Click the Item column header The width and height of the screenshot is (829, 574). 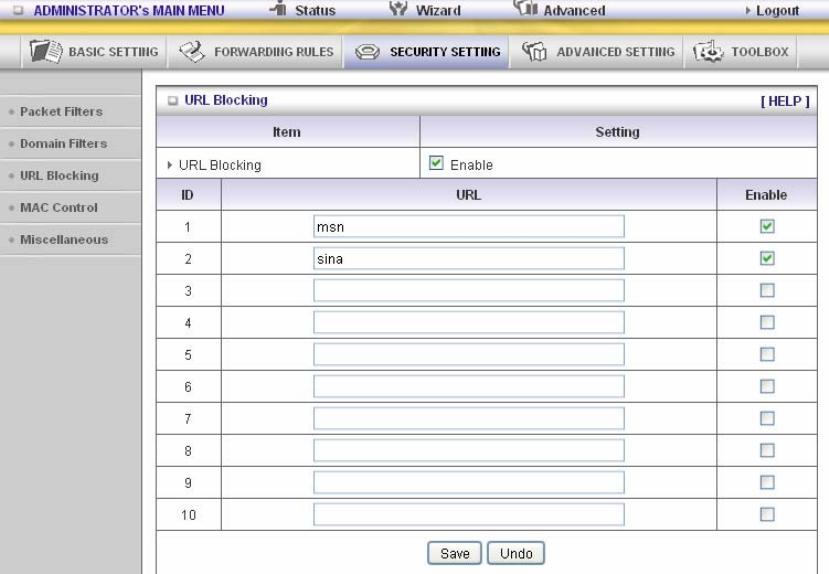point(287,132)
